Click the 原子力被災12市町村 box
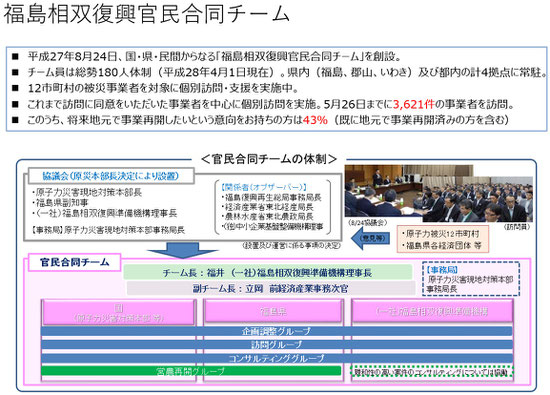Viewport: 550px width, 395px height. [443, 239]
